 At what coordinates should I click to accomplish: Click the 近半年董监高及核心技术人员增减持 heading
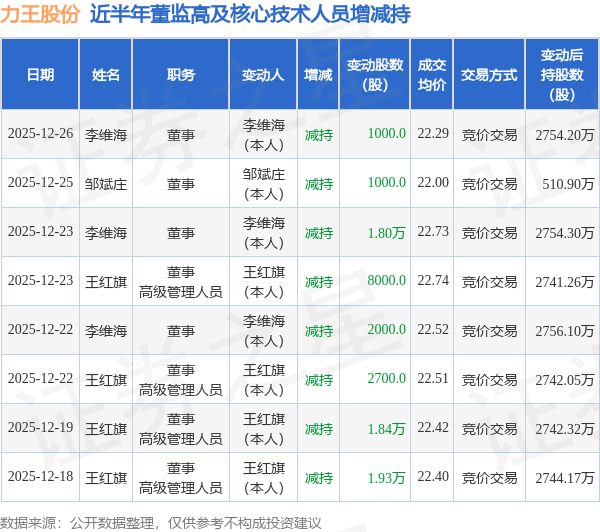(250, 15)
